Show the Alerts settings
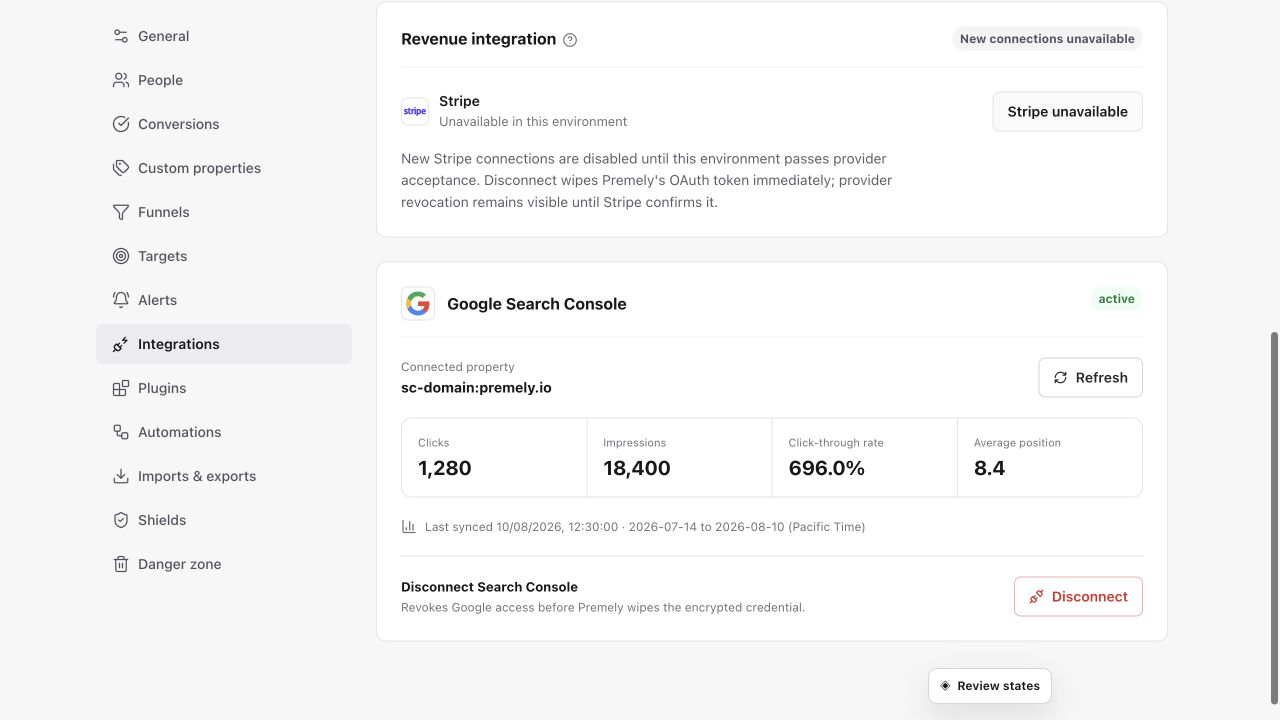This screenshot has height=720, width=1280. (x=224, y=300)
